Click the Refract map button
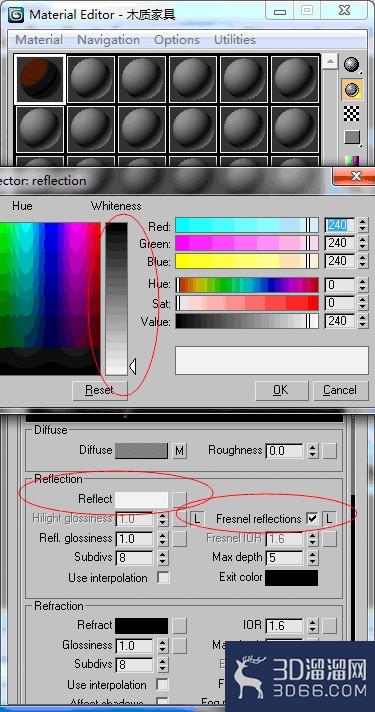Viewport: 375px width, 712px height. (x=180, y=626)
